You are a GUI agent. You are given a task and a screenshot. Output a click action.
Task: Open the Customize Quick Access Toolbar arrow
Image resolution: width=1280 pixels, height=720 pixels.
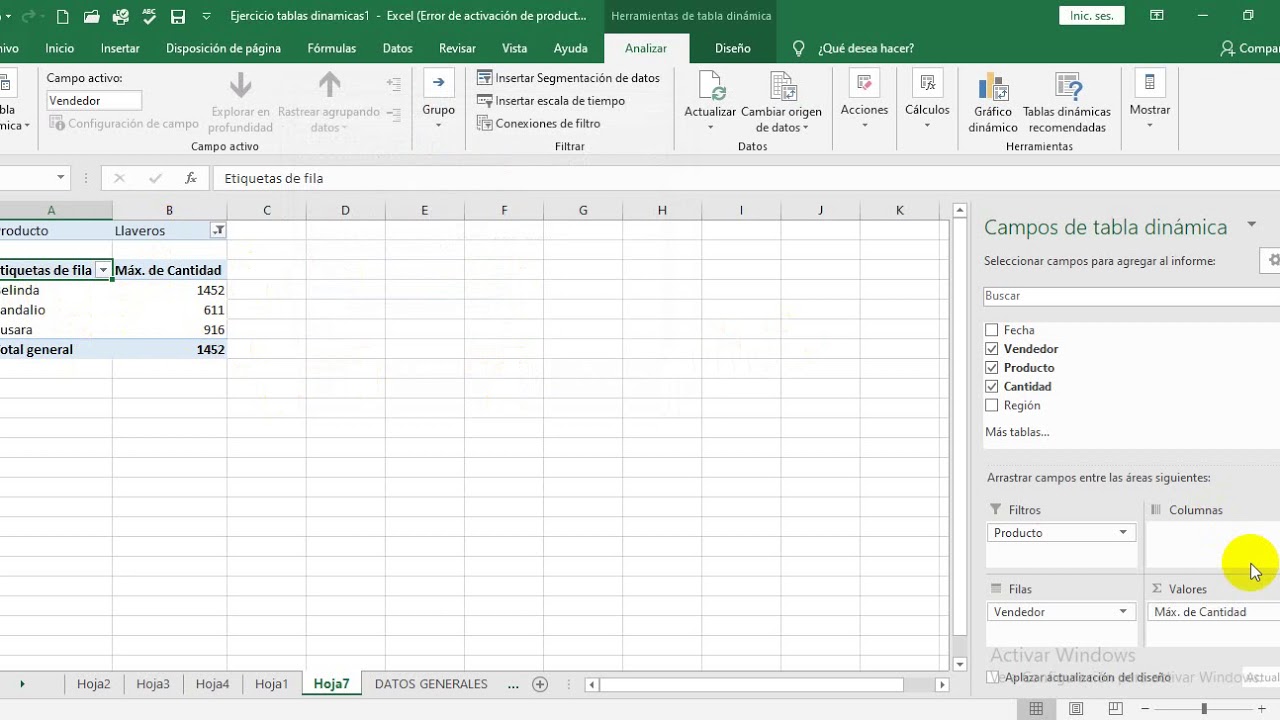click(x=206, y=16)
